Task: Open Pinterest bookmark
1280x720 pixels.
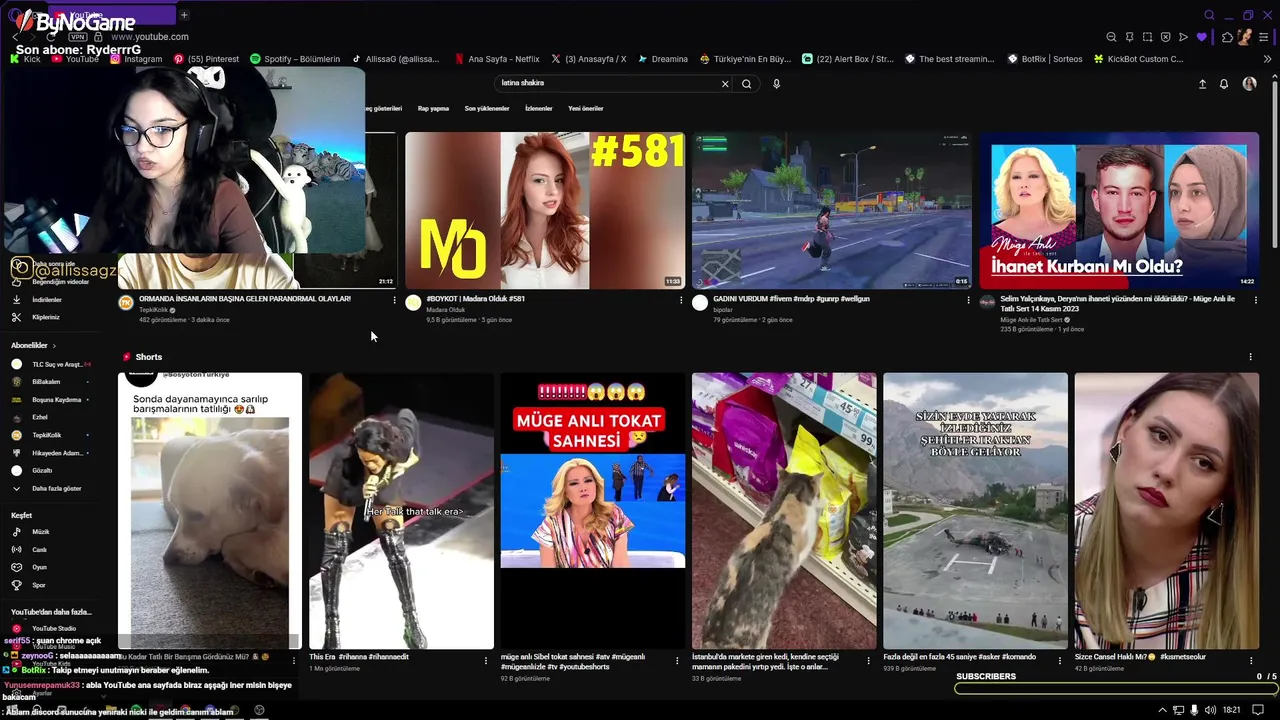Action: pyautogui.click(x=206, y=59)
